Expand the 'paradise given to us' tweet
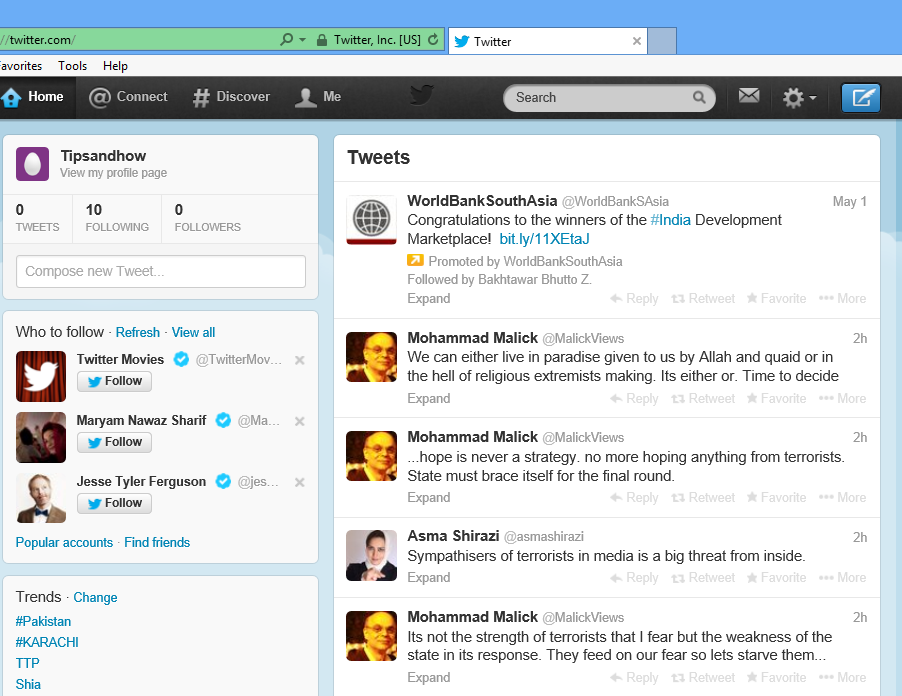The height and width of the screenshot is (696, 902). tap(429, 399)
